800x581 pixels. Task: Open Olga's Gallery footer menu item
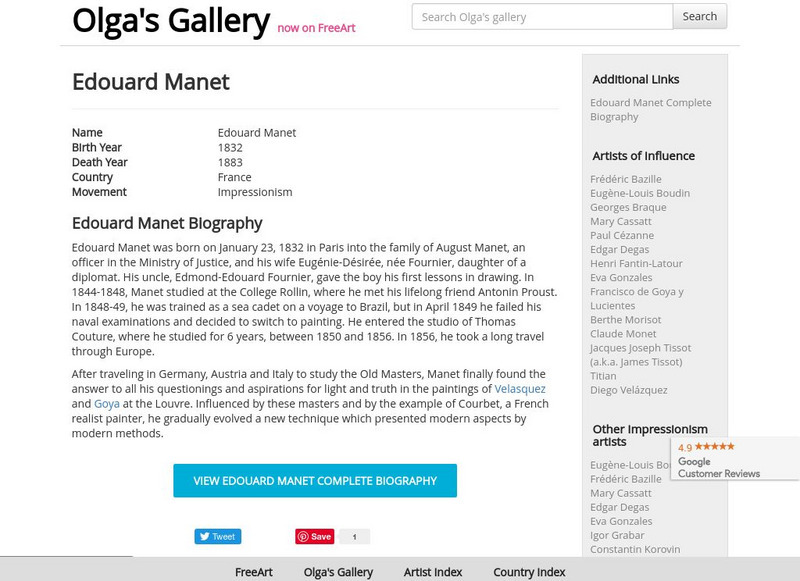[x=338, y=572]
